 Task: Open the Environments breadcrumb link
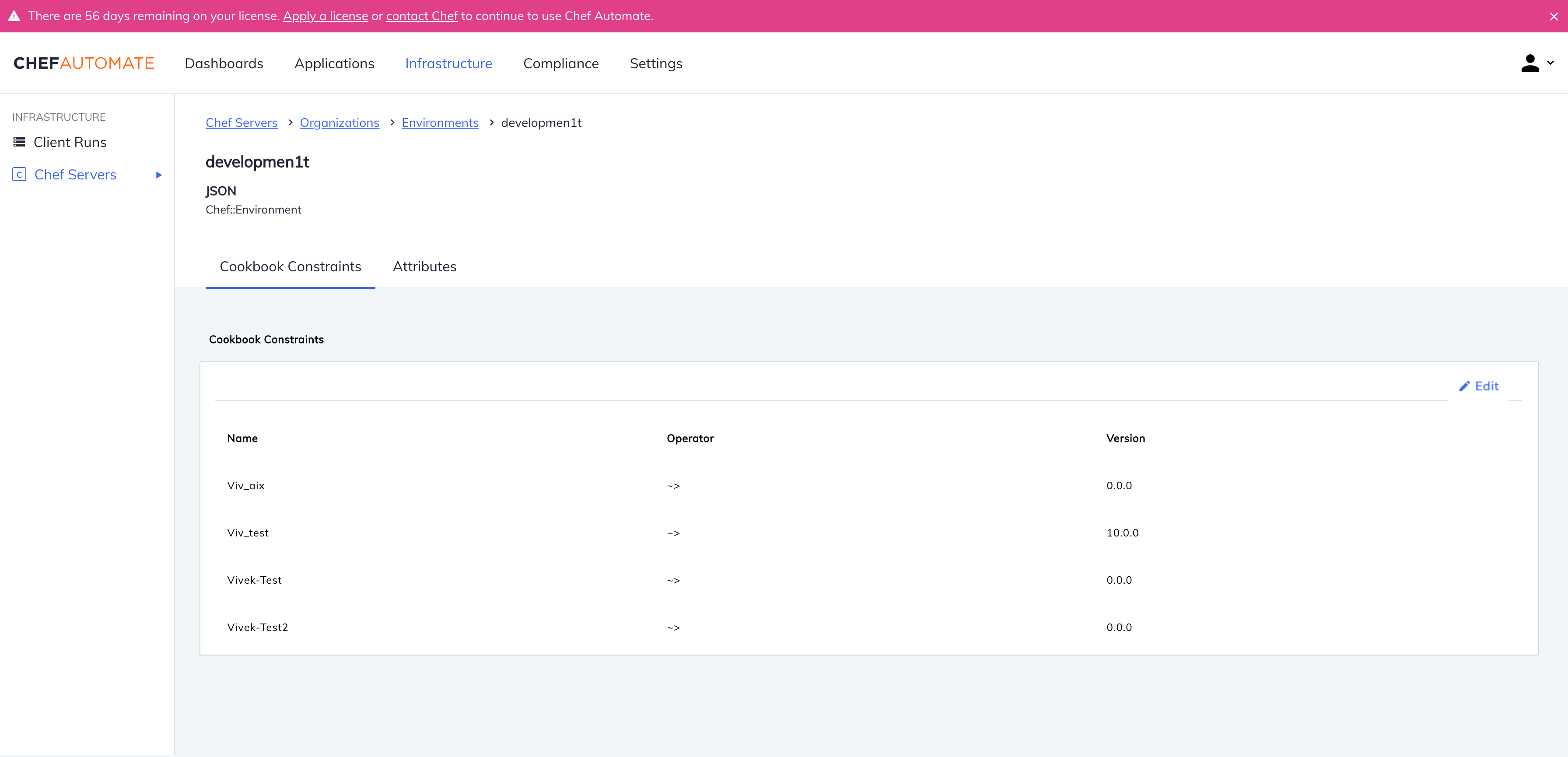[440, 123]
